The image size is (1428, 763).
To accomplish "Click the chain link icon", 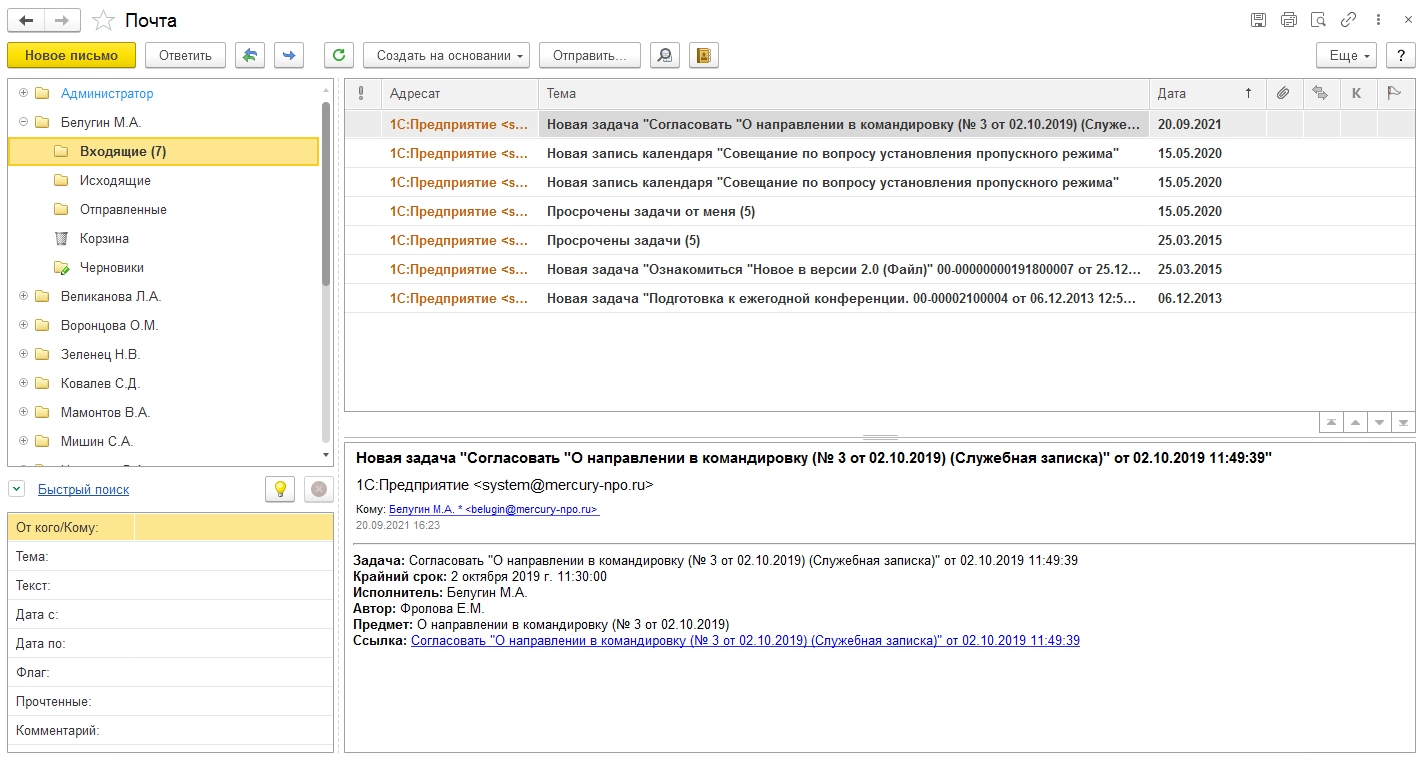I will tap(1348, 20).
